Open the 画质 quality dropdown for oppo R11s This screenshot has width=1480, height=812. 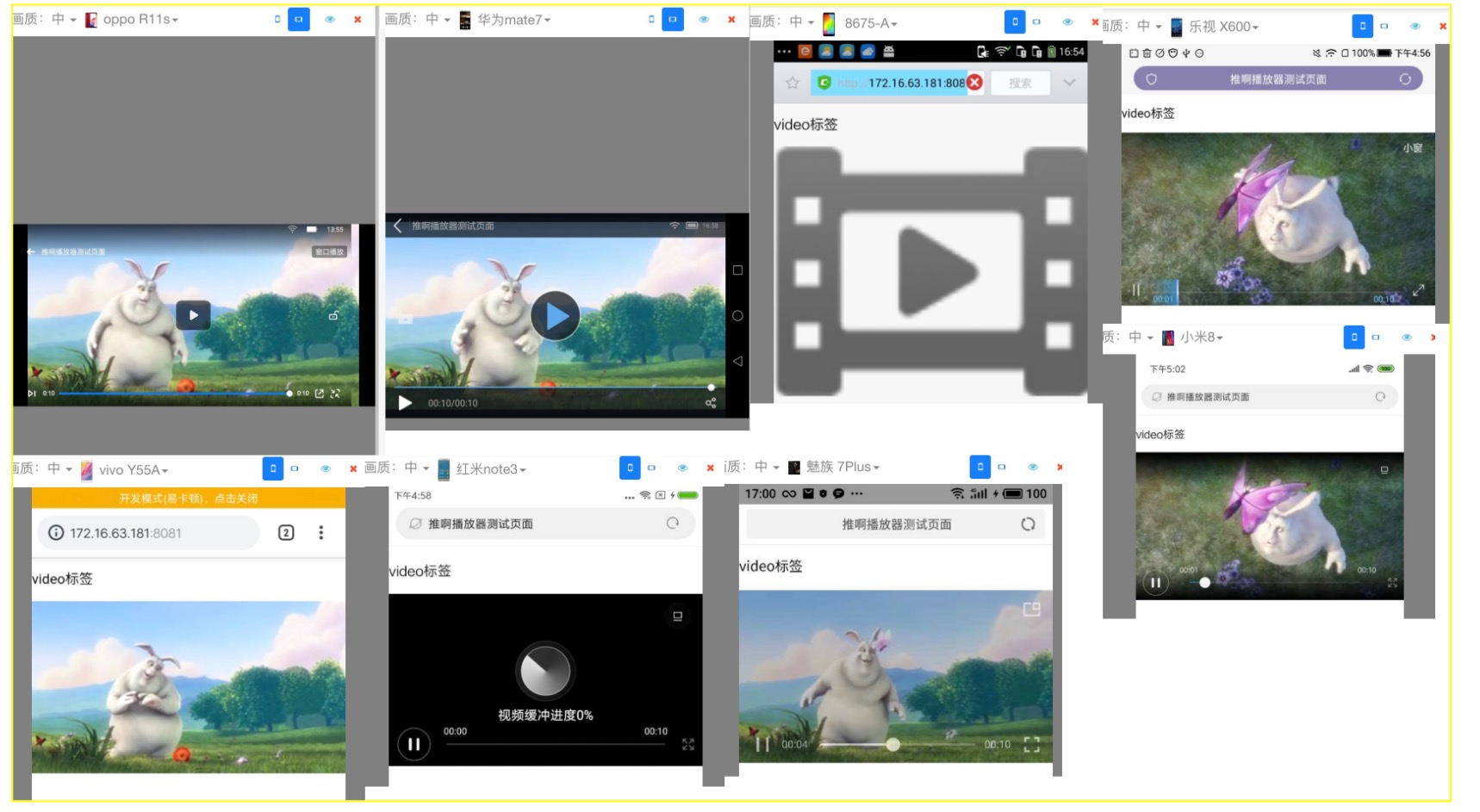(64, 19)
